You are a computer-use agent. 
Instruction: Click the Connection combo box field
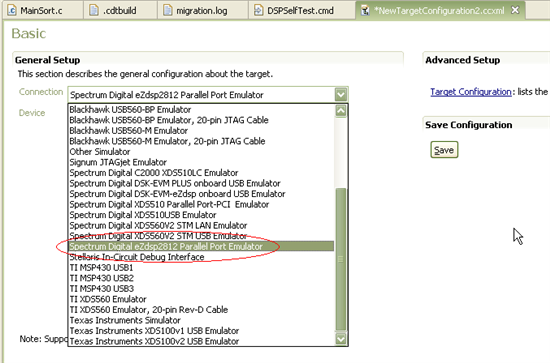[208, 95]
